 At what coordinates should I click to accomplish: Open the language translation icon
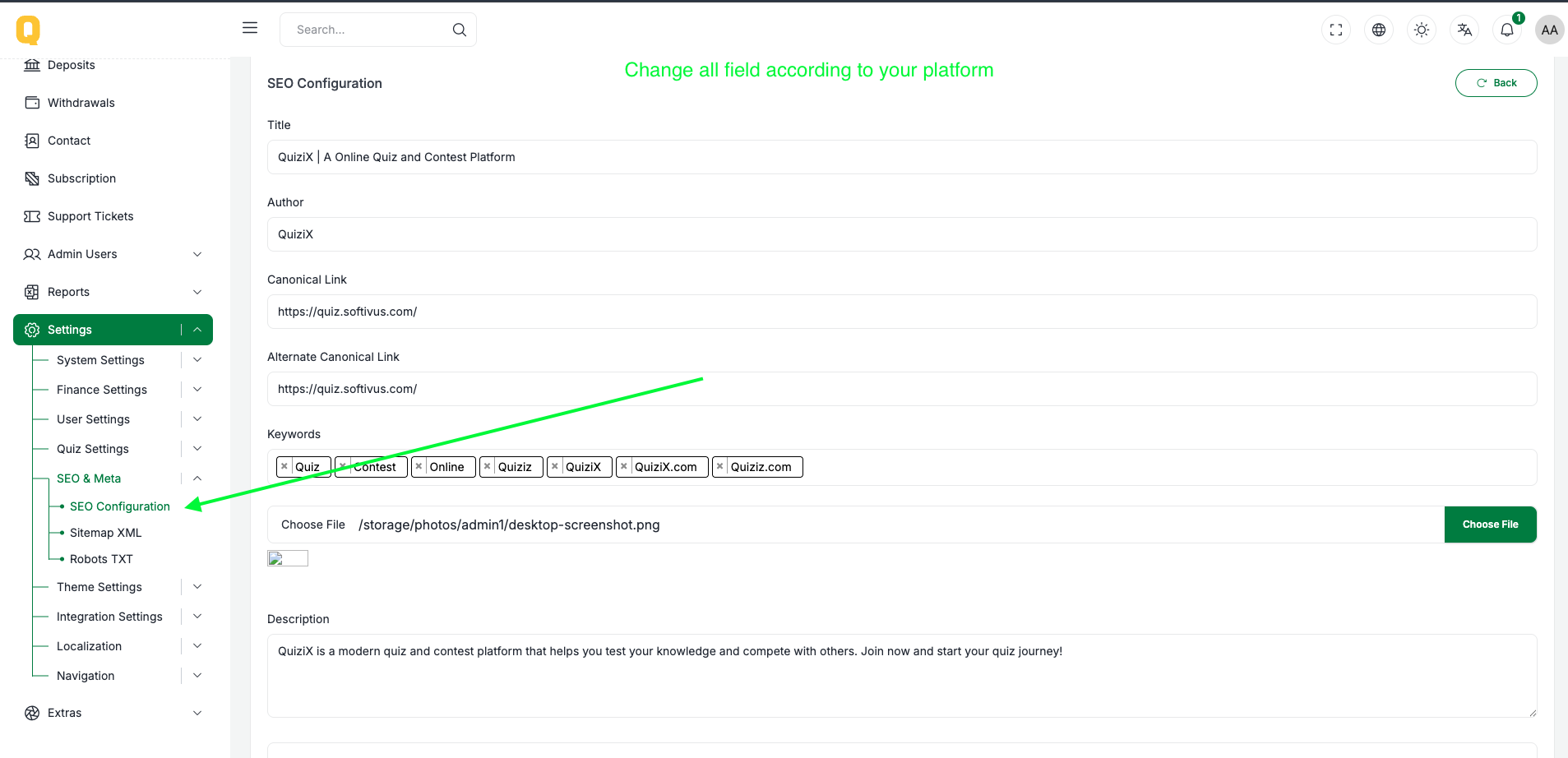(x=1464, y=30)
